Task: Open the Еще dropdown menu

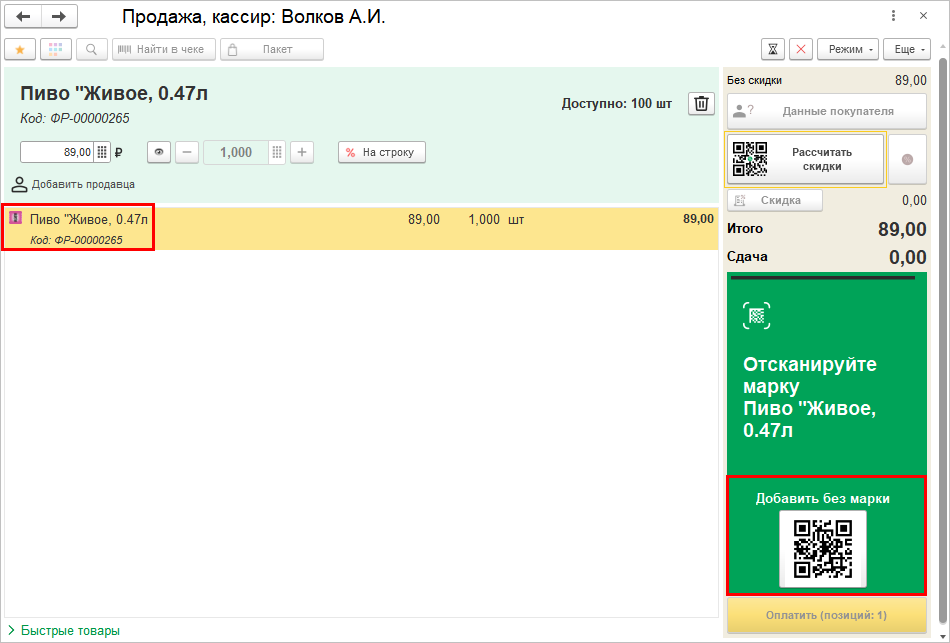Action: pos(907,50)
